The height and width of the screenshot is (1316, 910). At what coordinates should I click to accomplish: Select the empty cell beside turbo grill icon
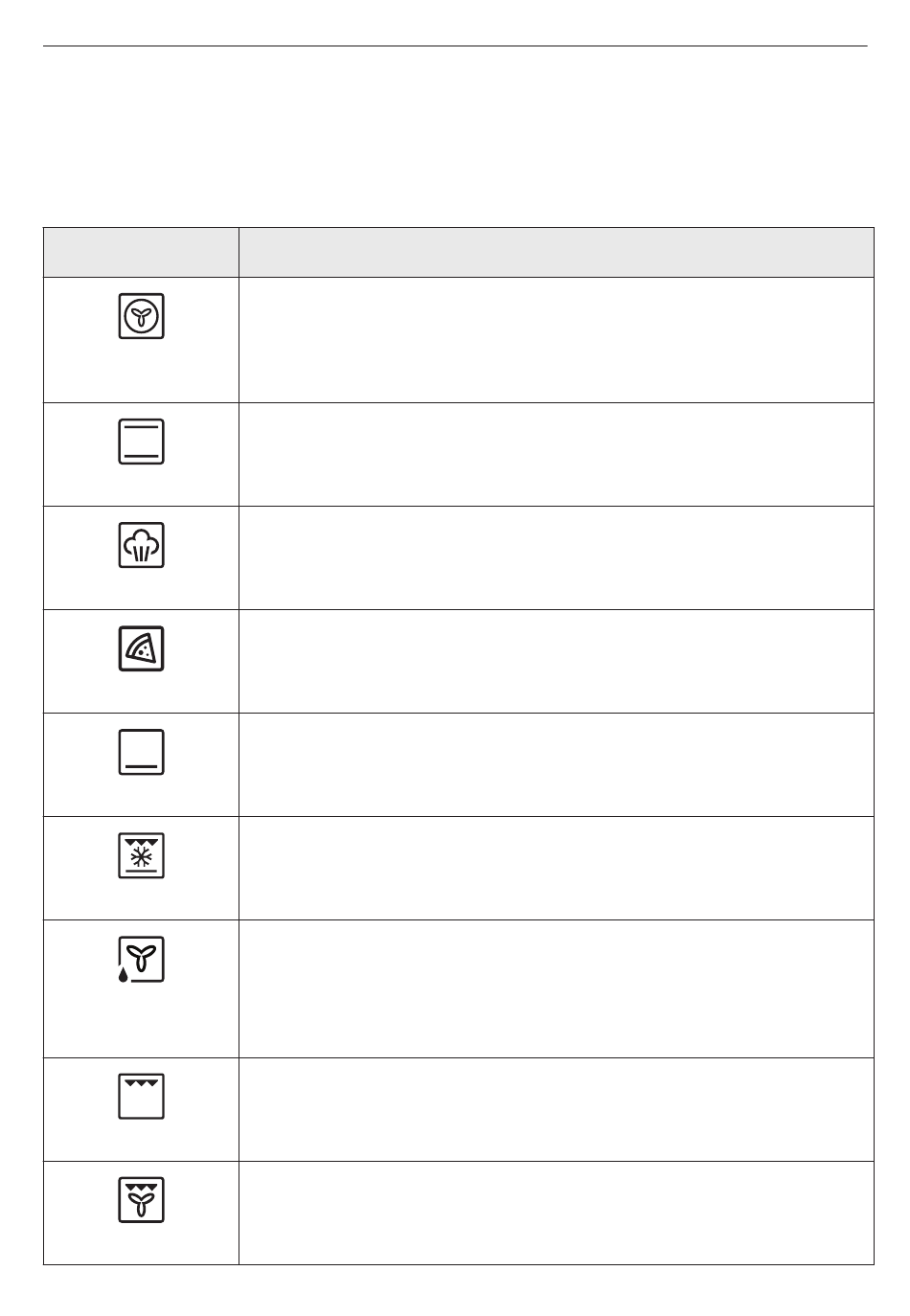click(x=557, y=1213)
